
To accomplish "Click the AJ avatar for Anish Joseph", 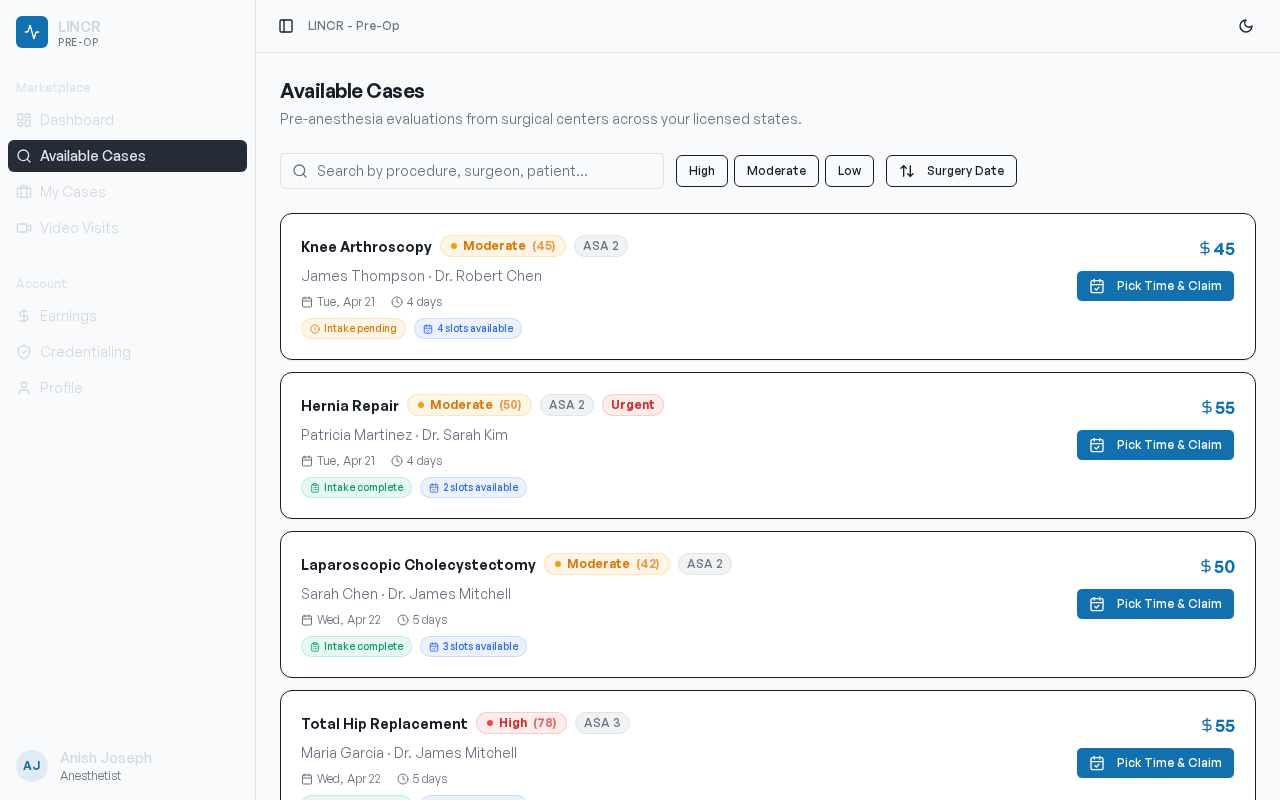I will click(31, 766).
